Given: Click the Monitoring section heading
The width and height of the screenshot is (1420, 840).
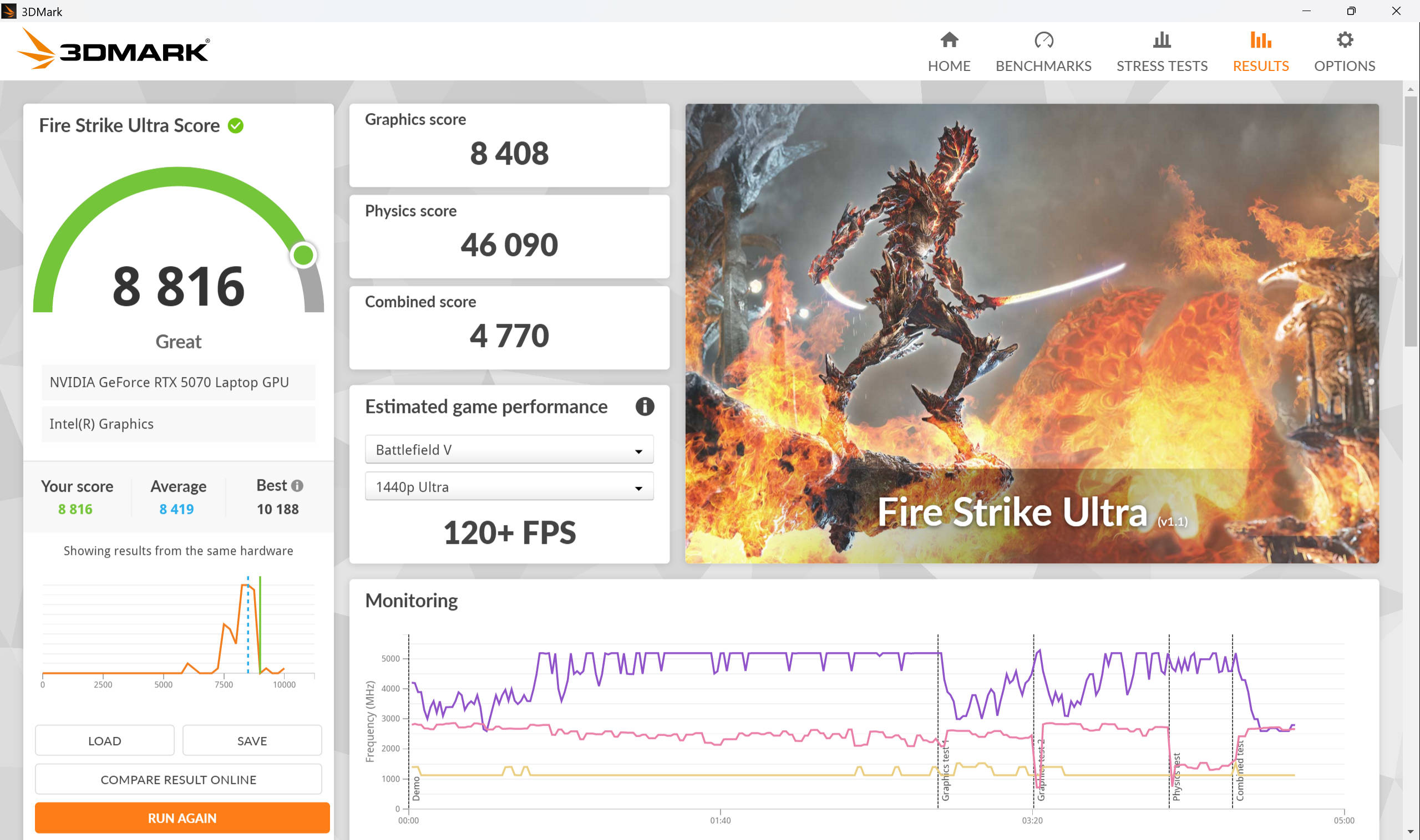Looking at the screenshot, I should (411, 600).
